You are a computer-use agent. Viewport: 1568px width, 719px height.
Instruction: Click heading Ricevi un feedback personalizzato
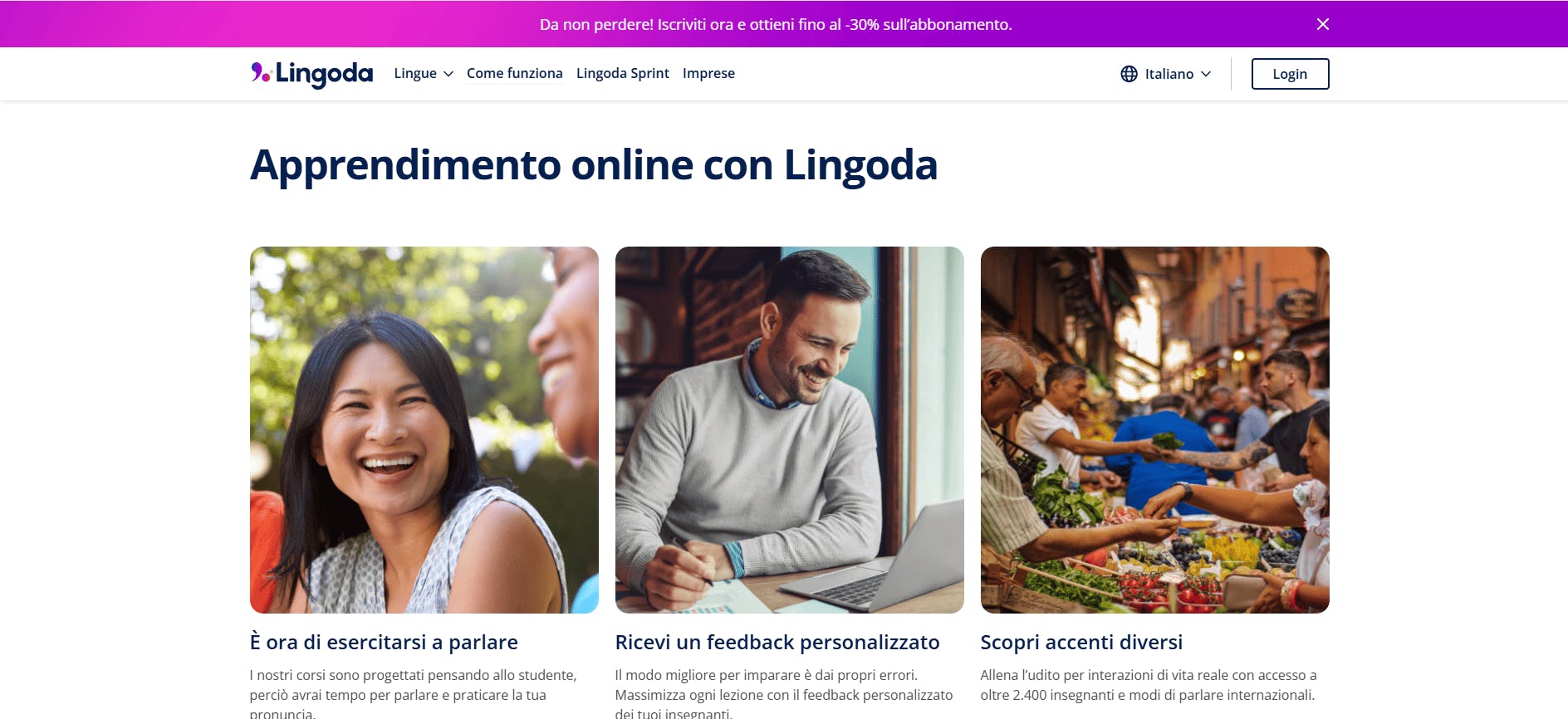coord(777,642)
